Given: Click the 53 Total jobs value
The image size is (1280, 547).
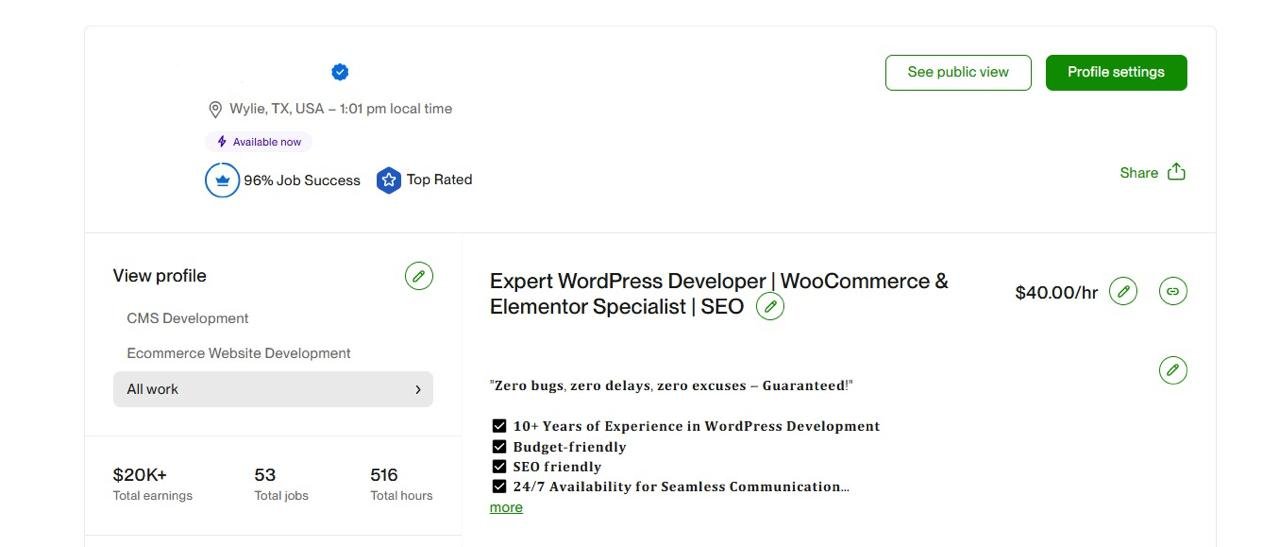Looking at the screenshot, I should (x=265, y=475).
